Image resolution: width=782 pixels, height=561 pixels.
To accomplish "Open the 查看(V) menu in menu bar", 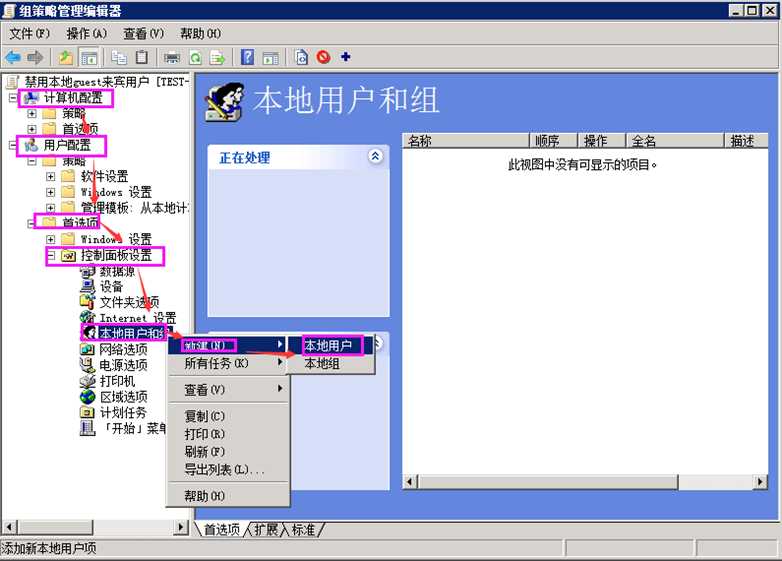I will point(144,34).
